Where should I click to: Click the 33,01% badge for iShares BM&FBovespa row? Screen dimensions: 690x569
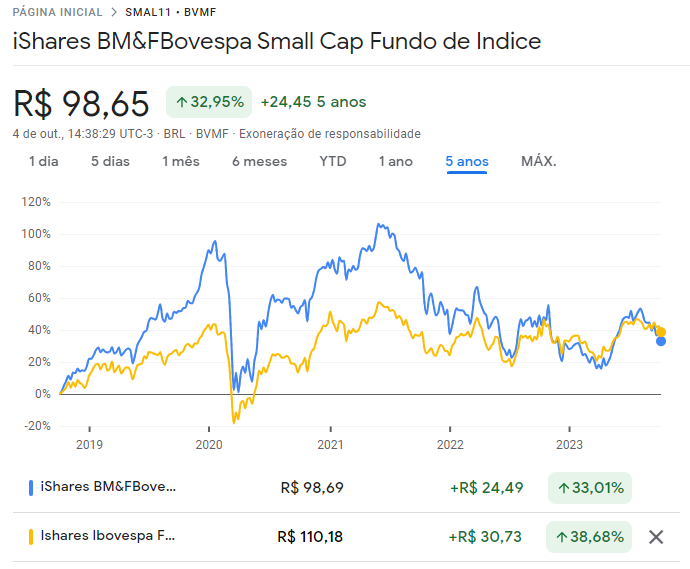point(590,488)
